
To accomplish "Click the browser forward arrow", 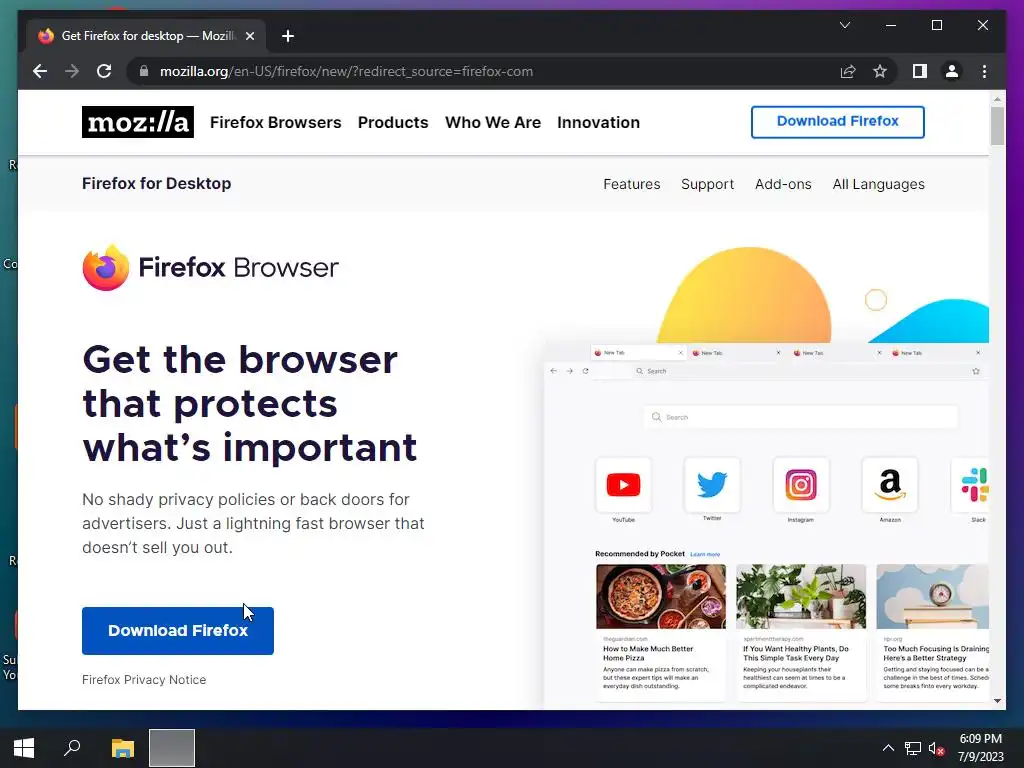I will (72, 71).
